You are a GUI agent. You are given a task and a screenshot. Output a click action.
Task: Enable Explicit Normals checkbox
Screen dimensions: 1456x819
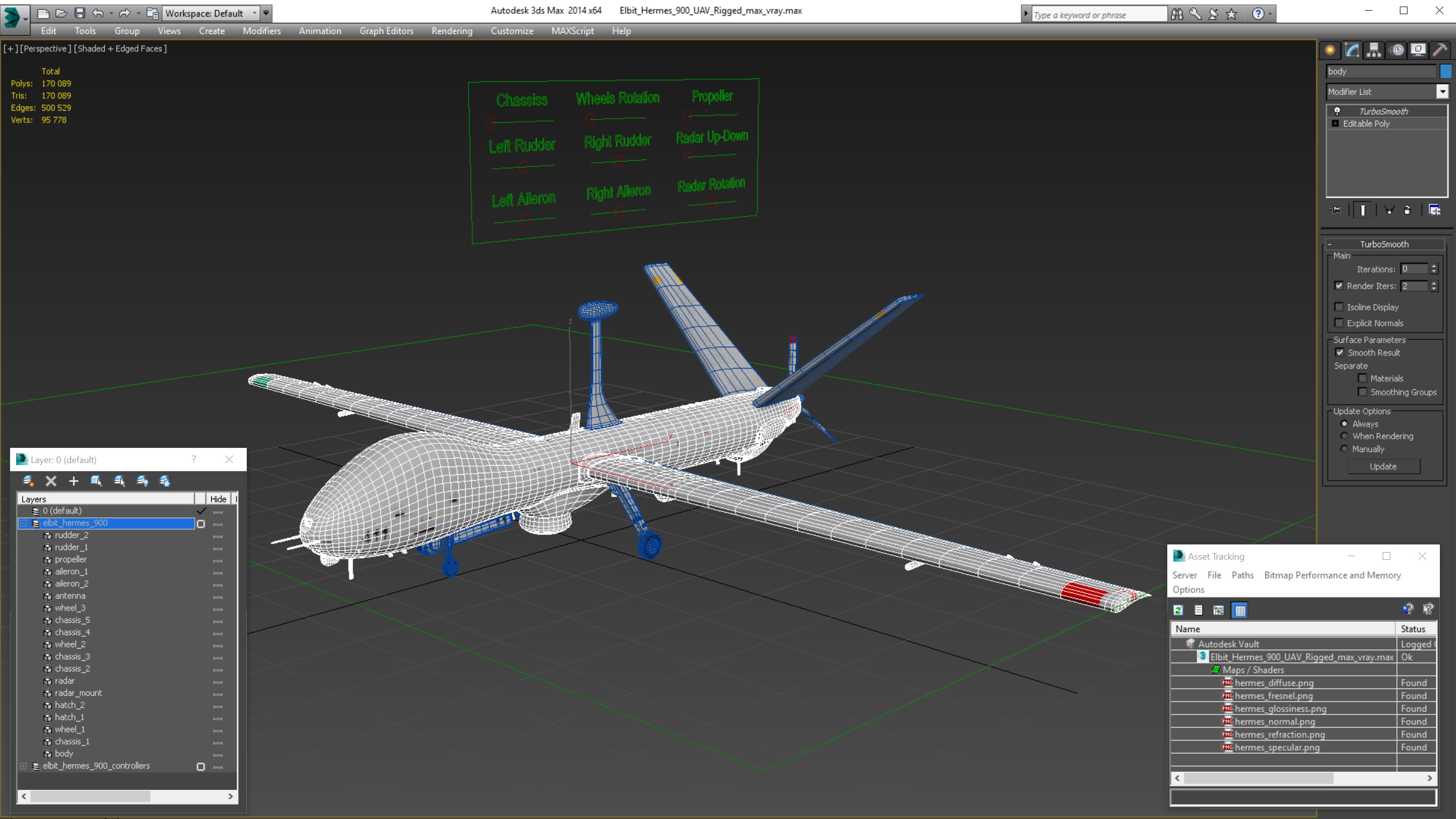pyautogui.click(x=1338, y=323)
